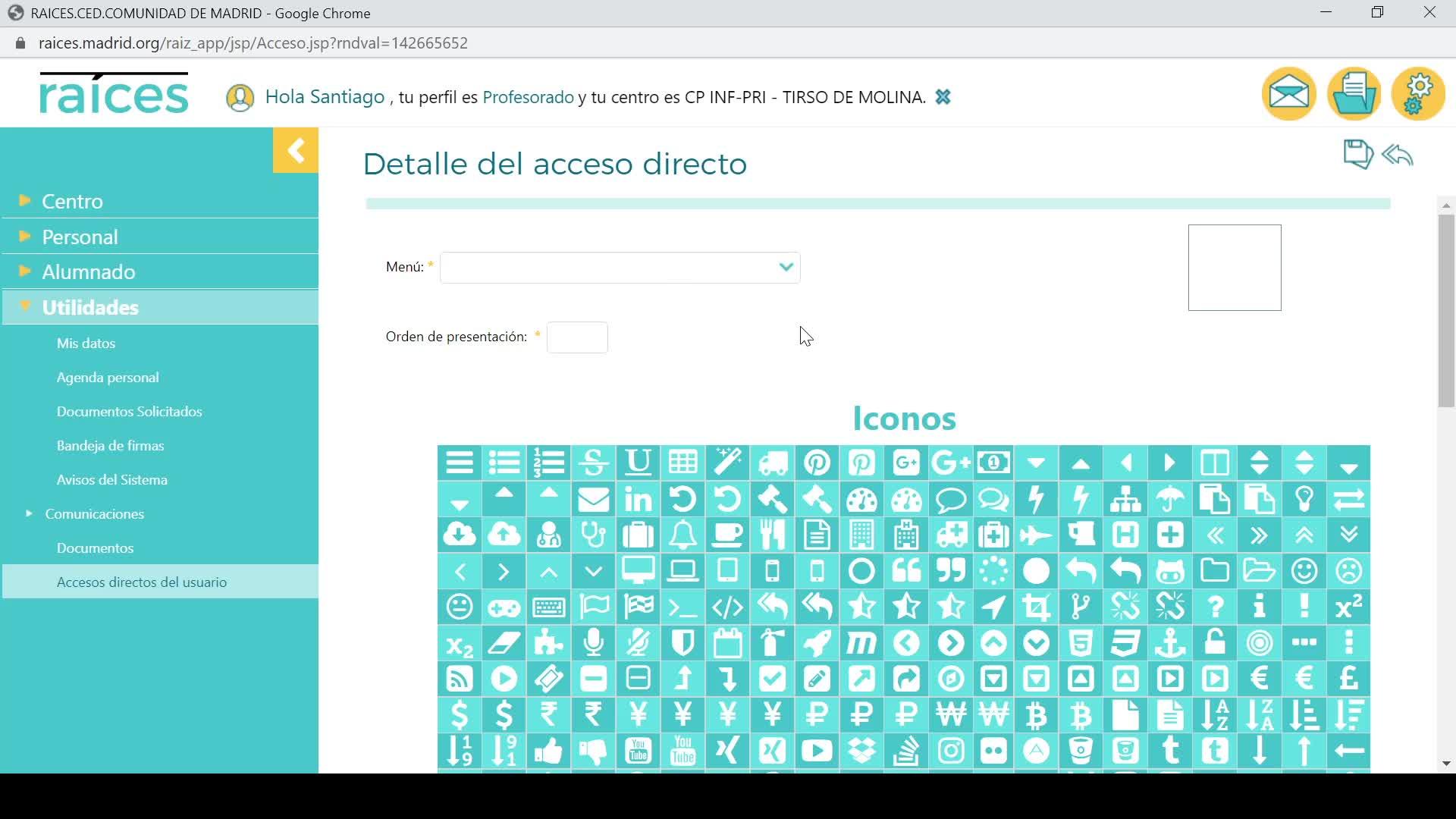This screenshot has width=1456, height=819.
Task: Open the documents tray icon in header
Action: point(1354,95)
